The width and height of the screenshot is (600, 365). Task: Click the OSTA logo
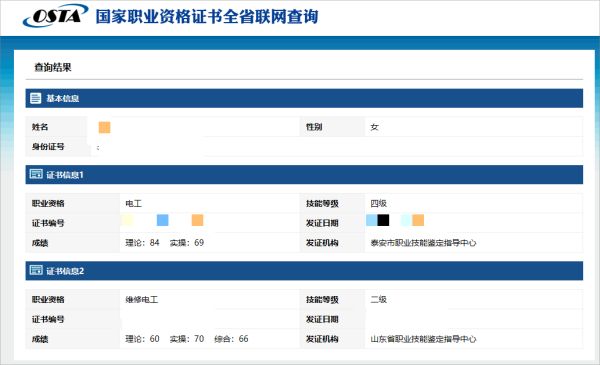click(x=55, y=16)
